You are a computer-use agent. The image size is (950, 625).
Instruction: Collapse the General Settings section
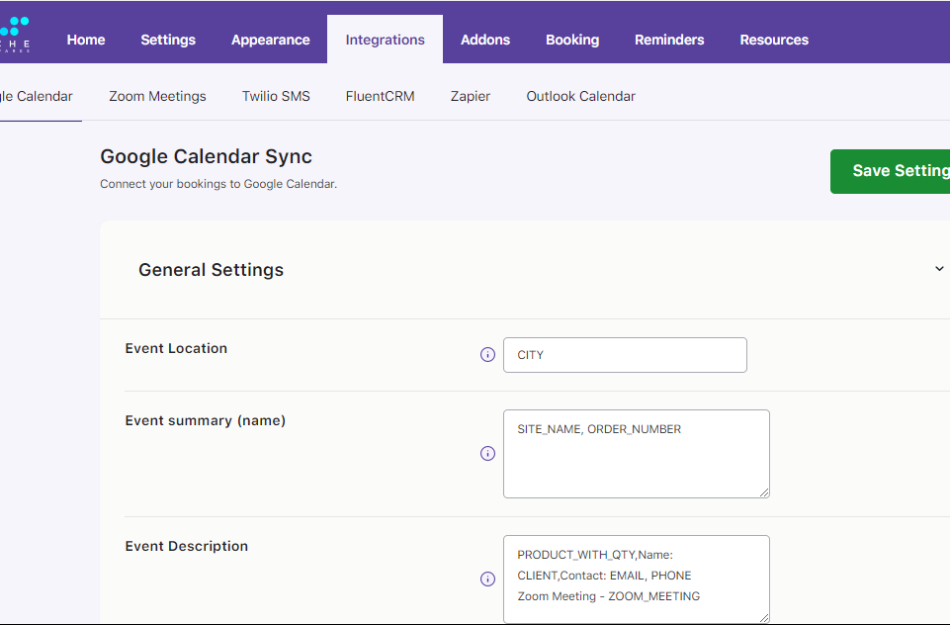coord(939,268)
